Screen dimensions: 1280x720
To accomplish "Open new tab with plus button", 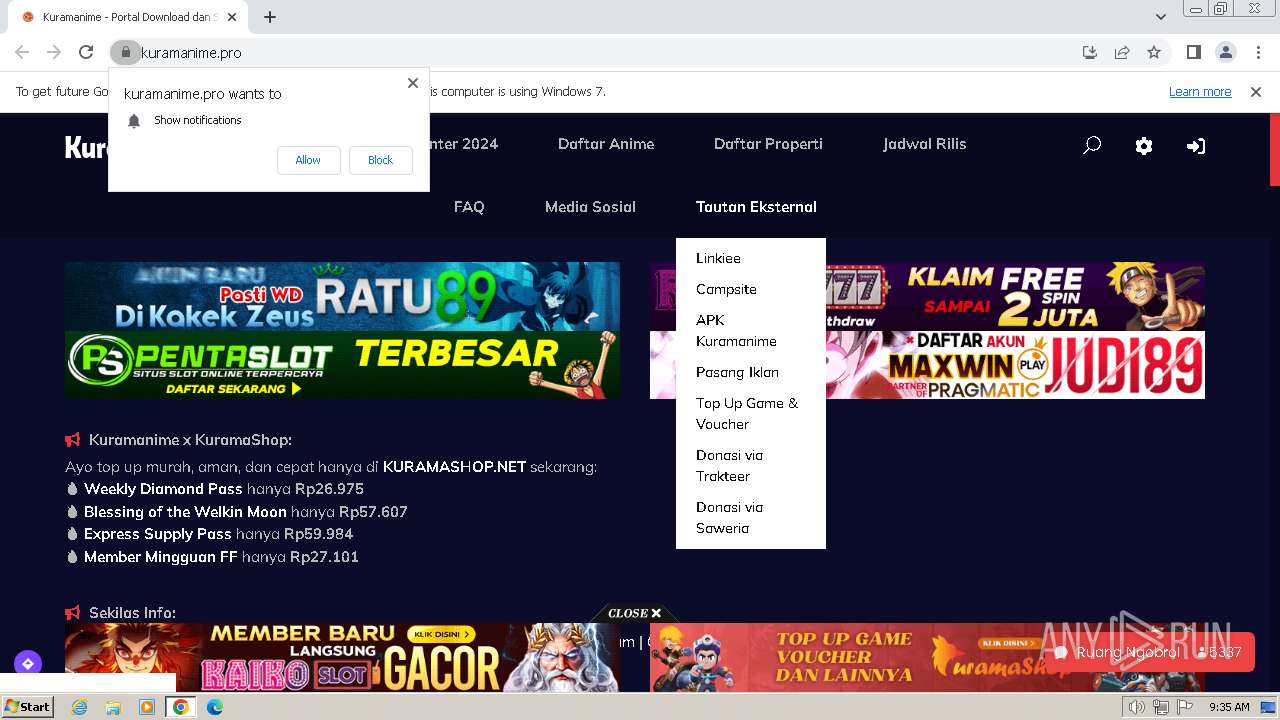I will pyautogui.click(x=270, y=17).
